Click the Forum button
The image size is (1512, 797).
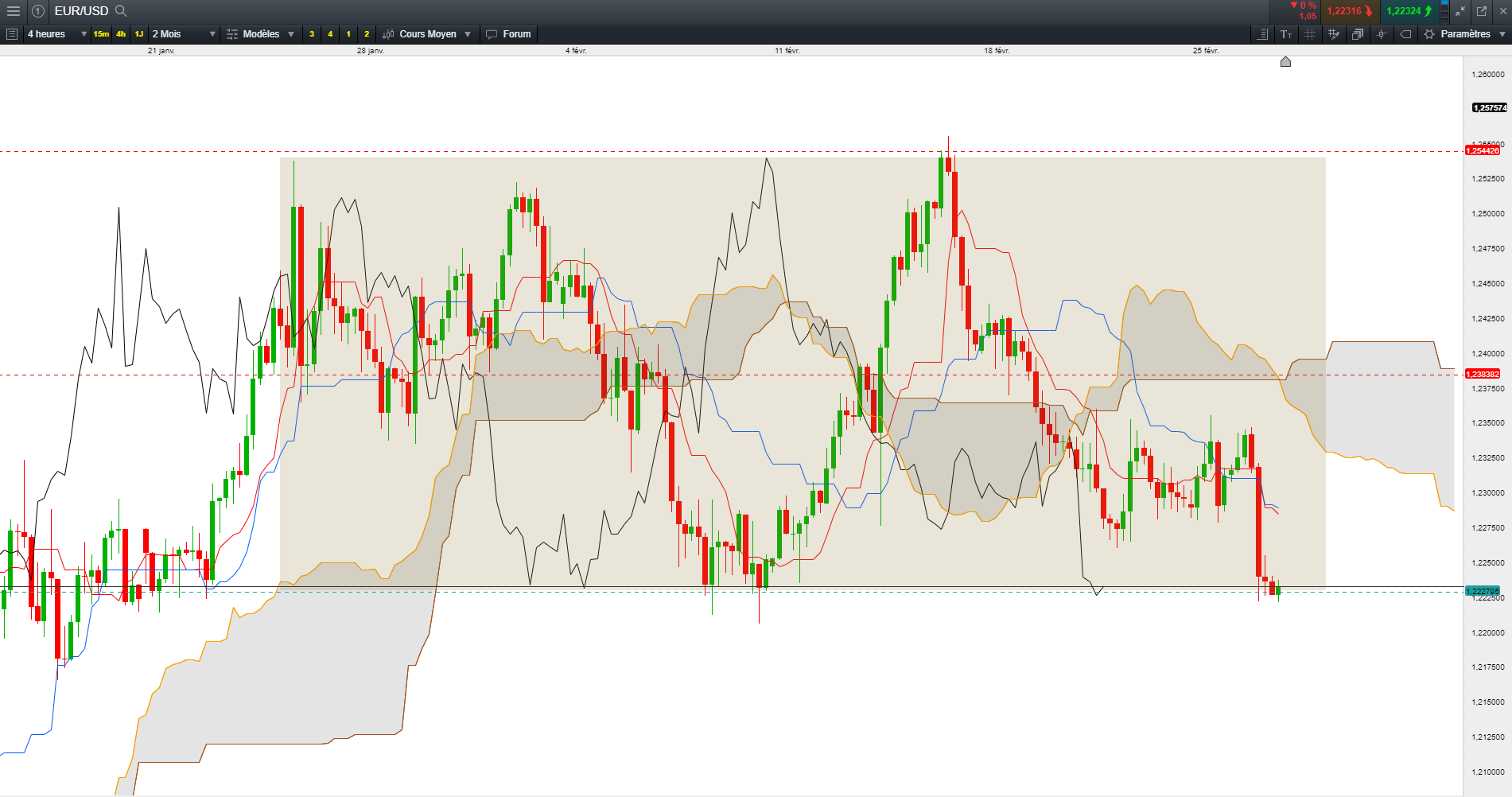point(508,34)
